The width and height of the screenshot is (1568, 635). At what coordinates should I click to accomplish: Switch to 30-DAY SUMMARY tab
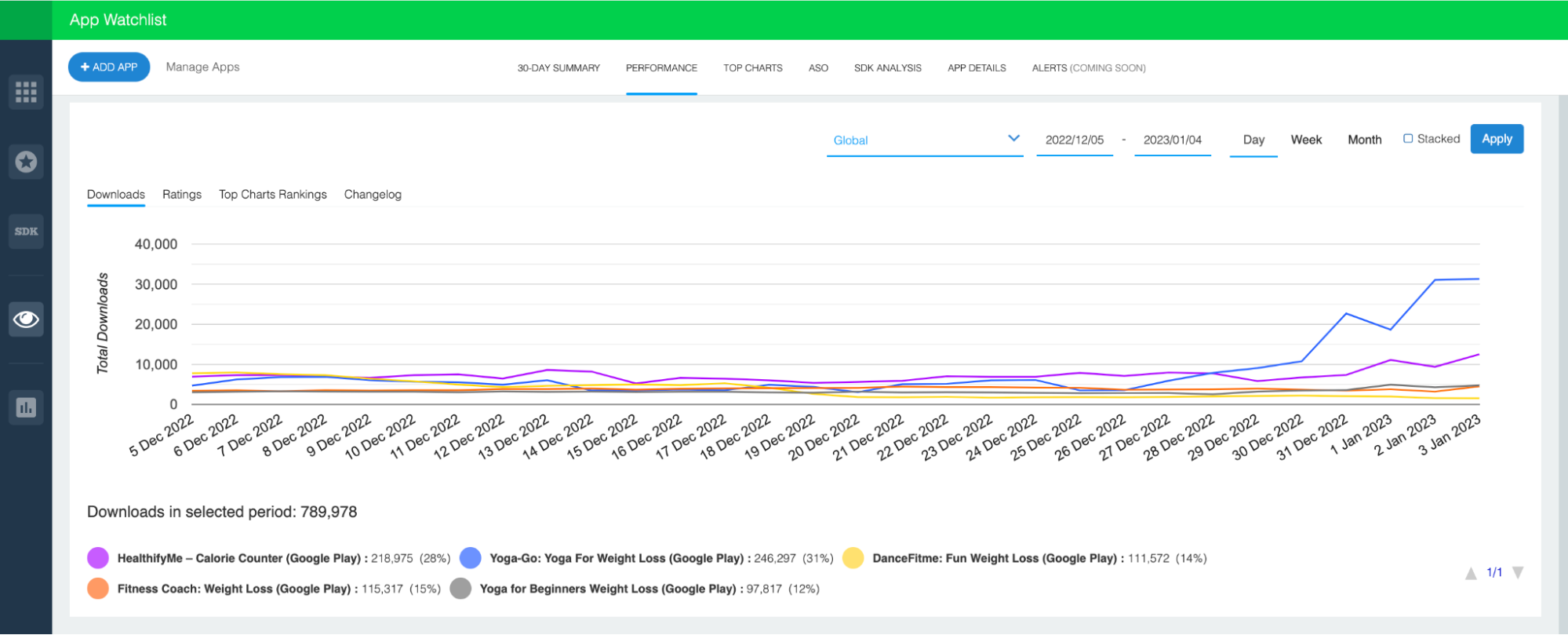pyautogui.click(x=558, y=68)
